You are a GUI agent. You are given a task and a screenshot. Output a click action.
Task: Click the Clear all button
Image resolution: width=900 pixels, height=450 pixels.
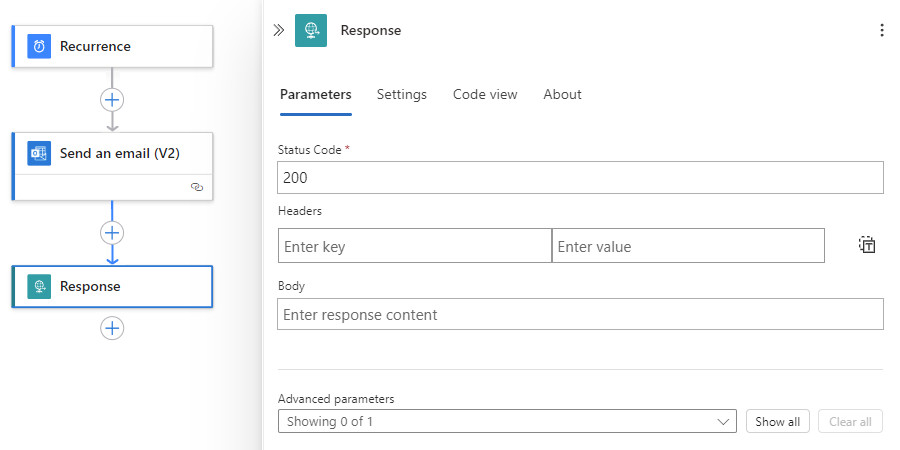[x=850, y=421]
